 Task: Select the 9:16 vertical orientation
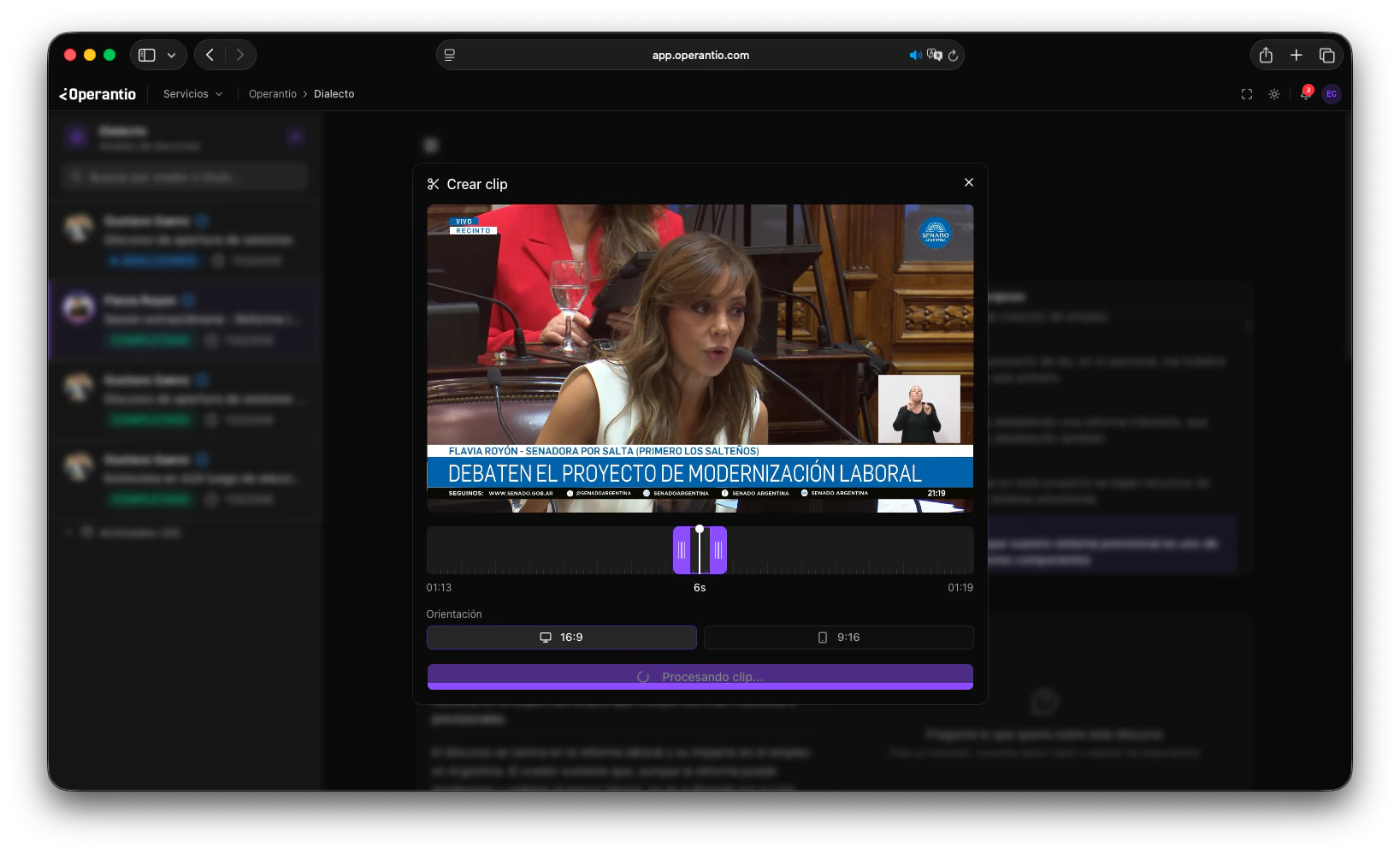[838, 638]
